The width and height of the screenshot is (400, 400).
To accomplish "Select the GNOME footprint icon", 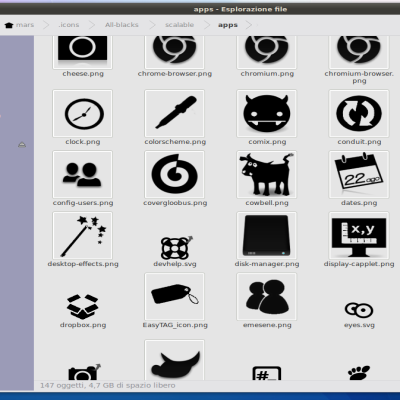I will [x=359, y=373].
